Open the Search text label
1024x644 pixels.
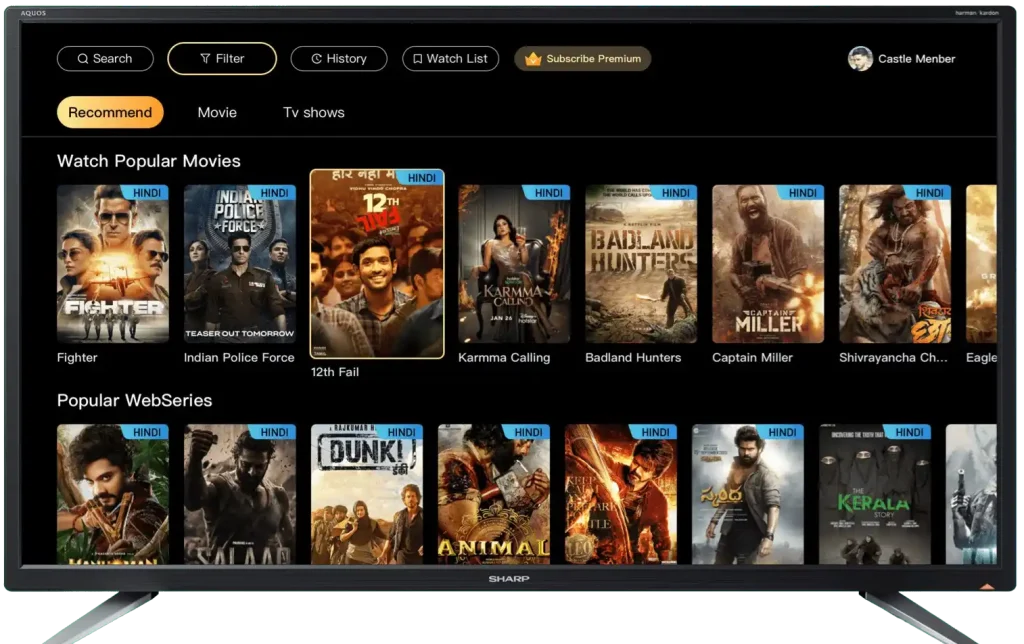(112, 59)
